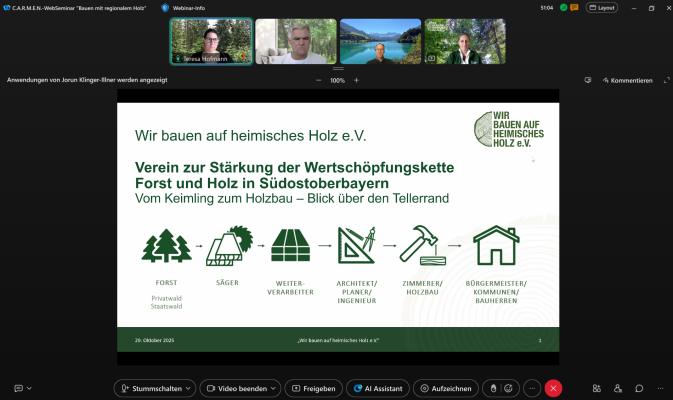Click the 'WEITER-VERARBEITER' label on slide
The height and width of the screenshot is (400, 673).
(291, 288)
